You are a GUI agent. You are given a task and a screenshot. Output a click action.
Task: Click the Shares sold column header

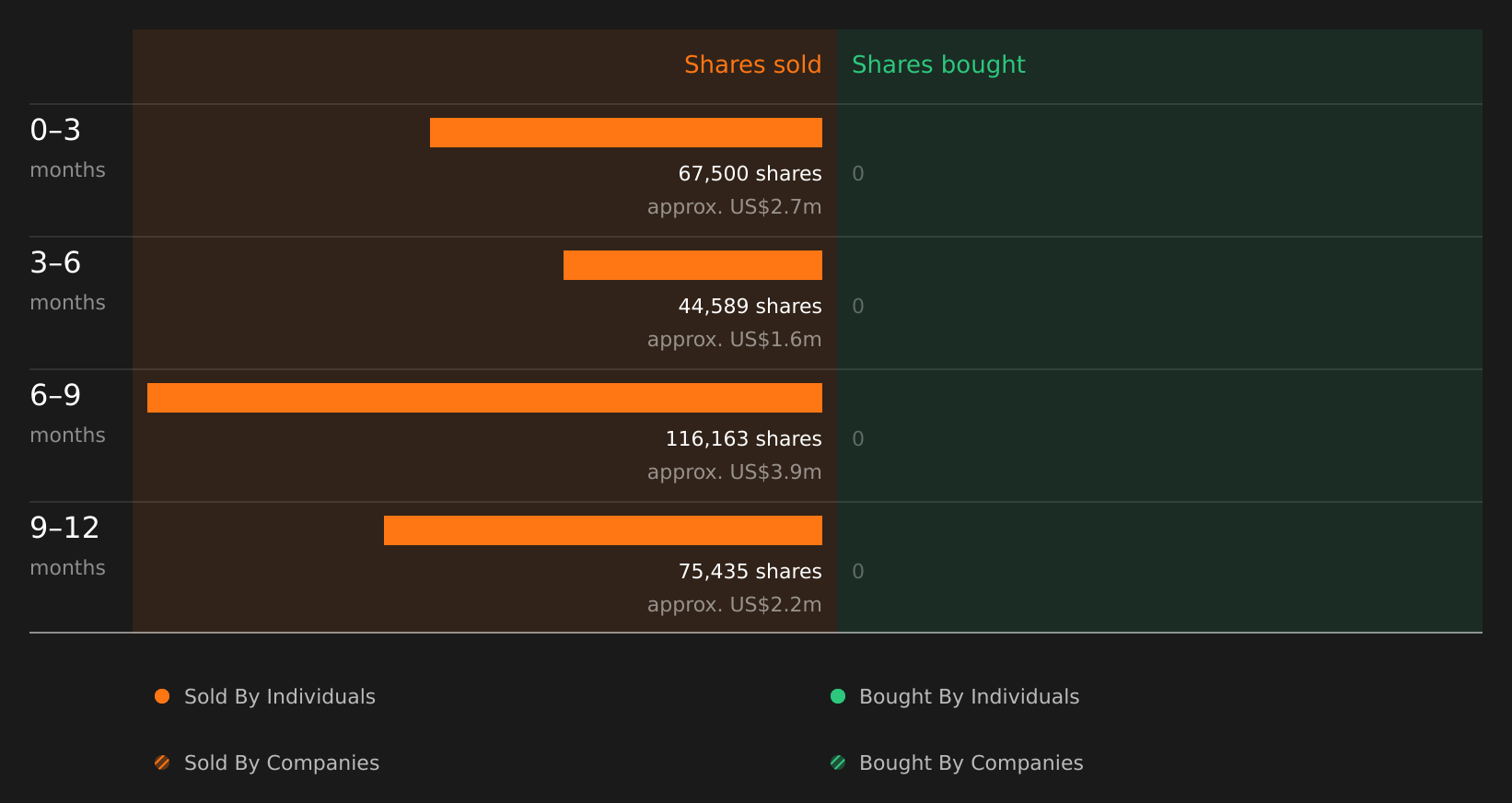click(x=752, y=64)
